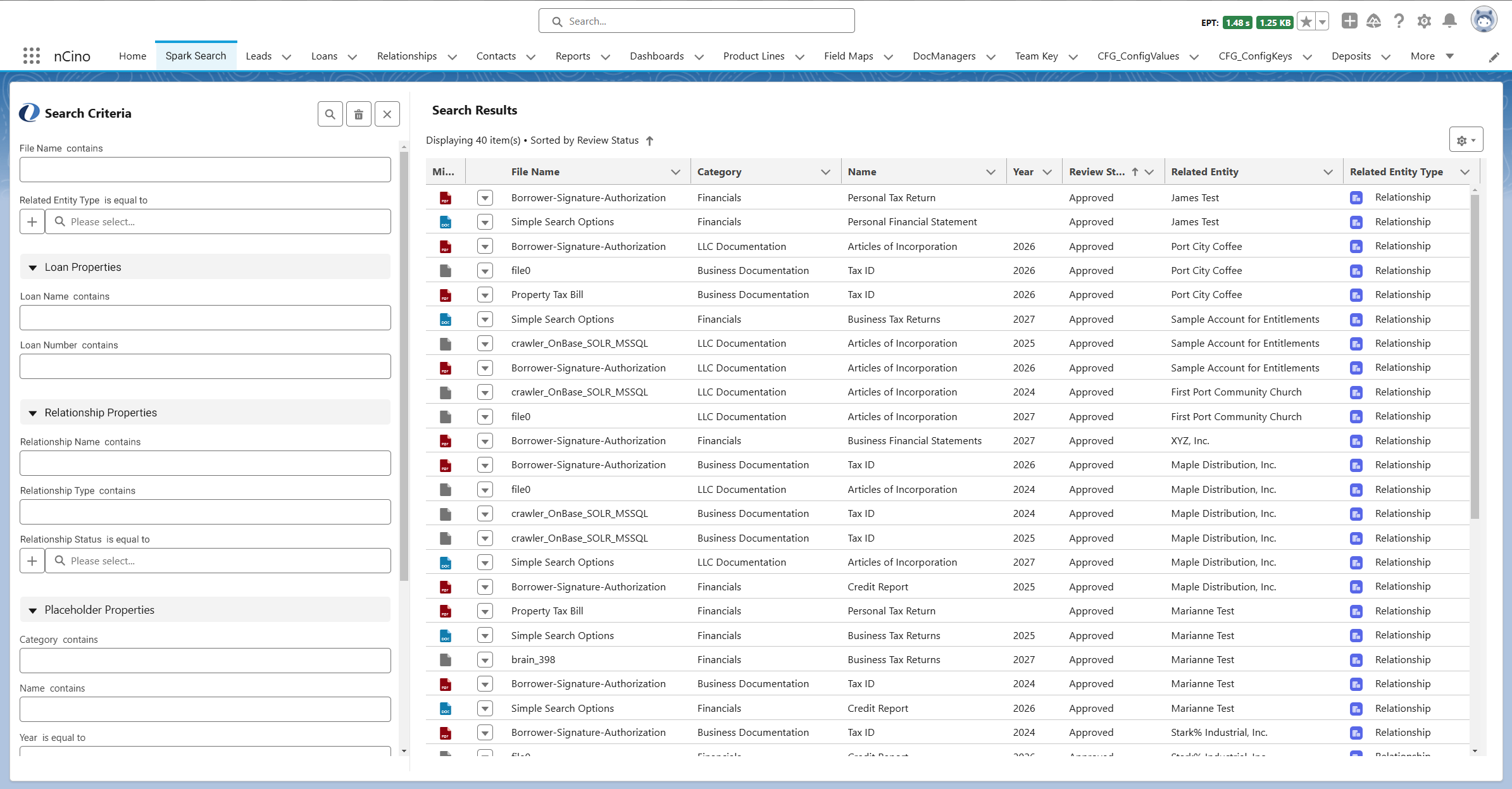Click the Relationship Status Please select field
This screenshot has height=789, width=1512.
218,561
